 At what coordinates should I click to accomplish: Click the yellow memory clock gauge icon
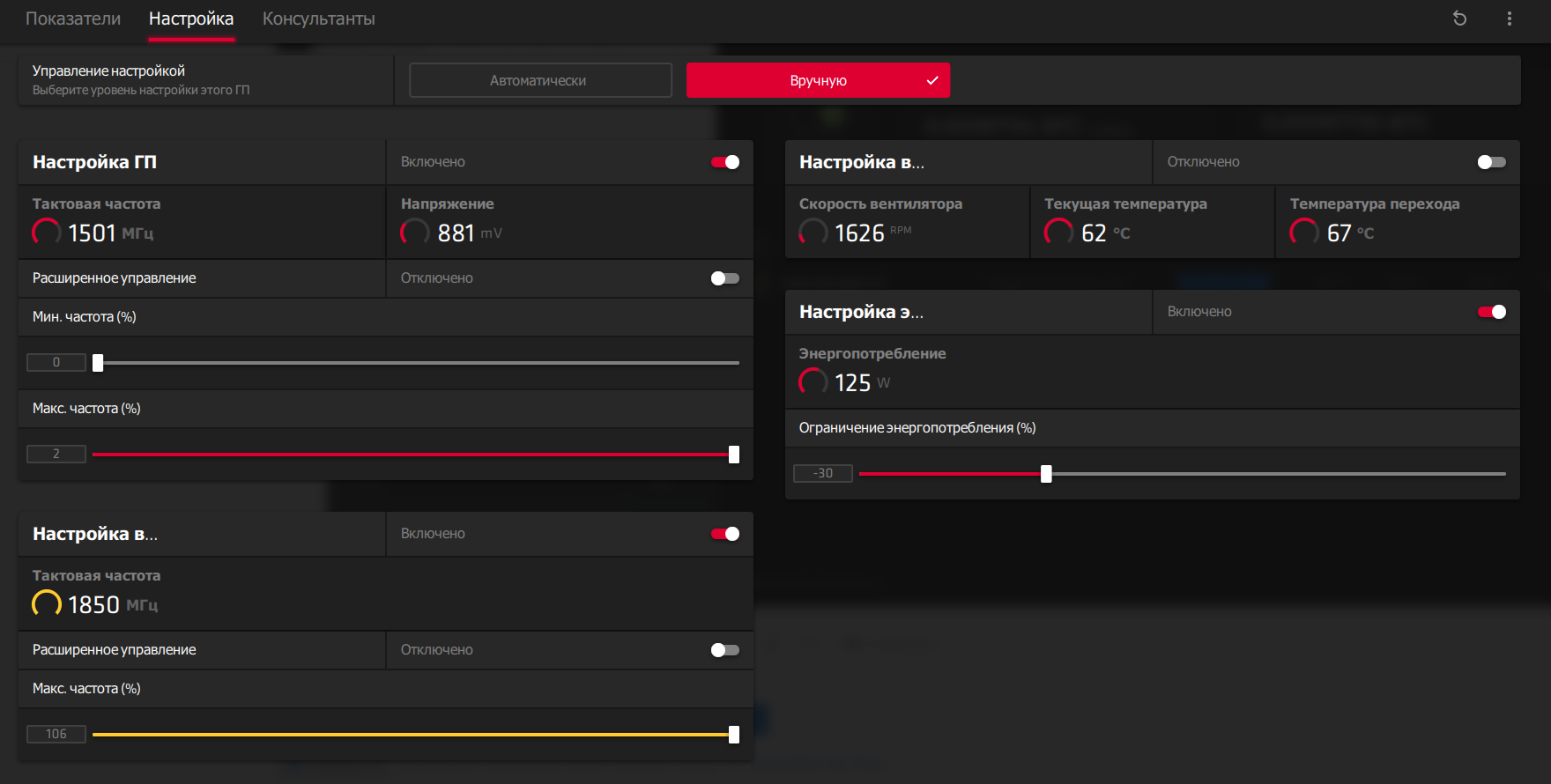(x=47, y=604)
